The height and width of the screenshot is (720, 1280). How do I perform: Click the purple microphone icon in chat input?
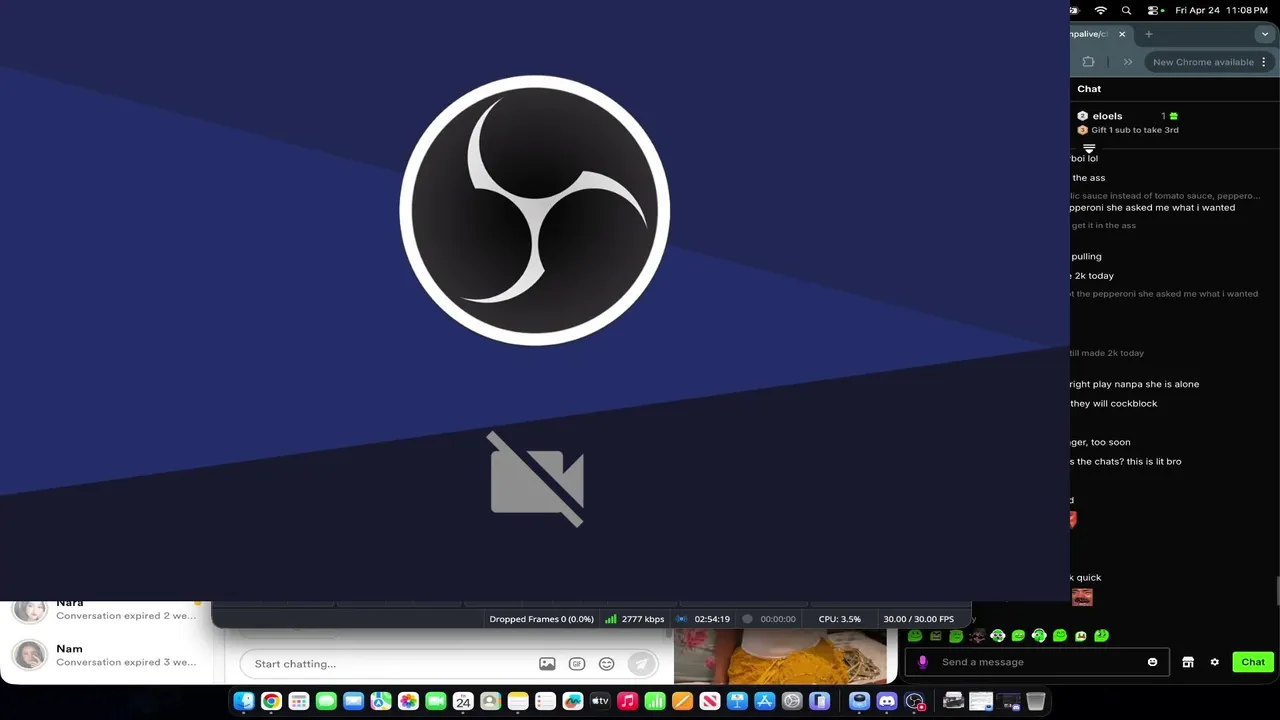[923, 662]
